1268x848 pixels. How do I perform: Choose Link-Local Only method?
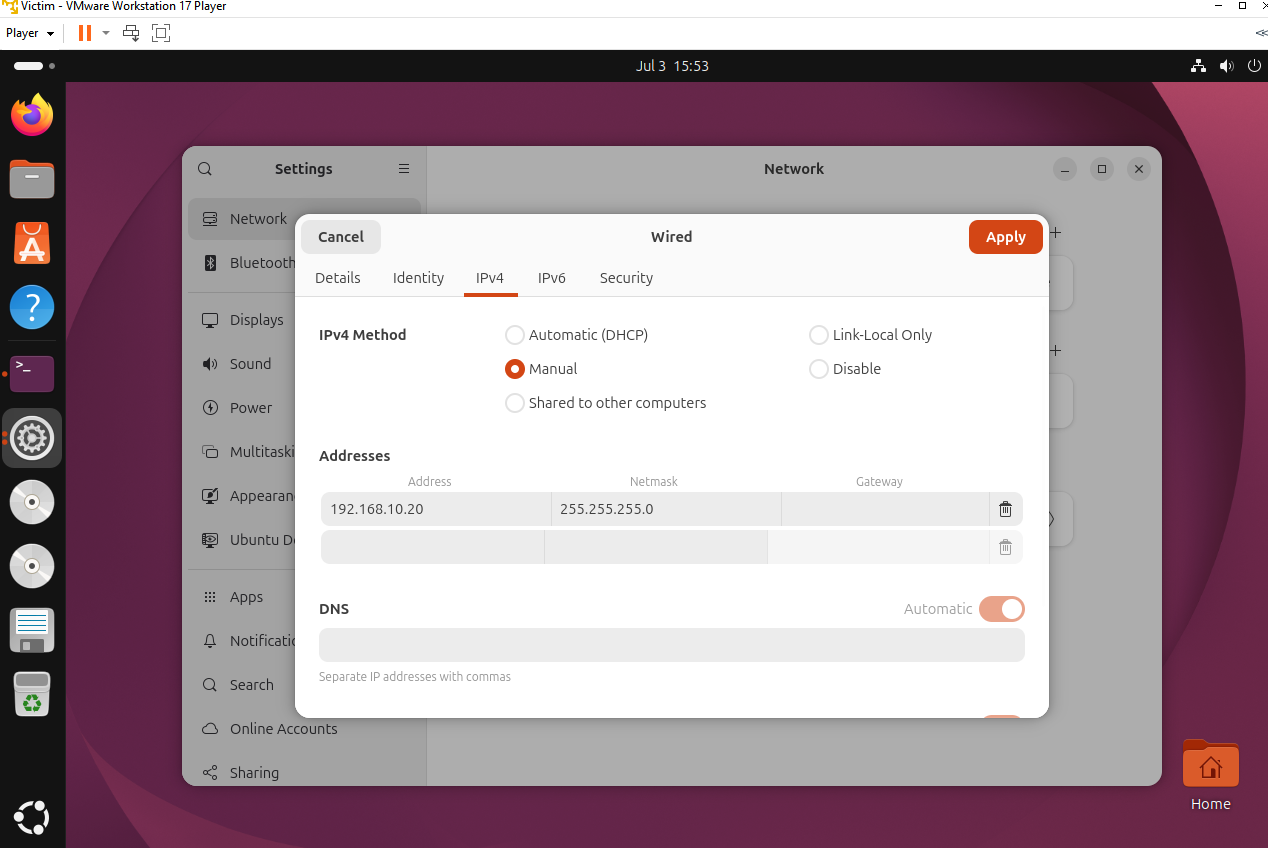point(871,335)
